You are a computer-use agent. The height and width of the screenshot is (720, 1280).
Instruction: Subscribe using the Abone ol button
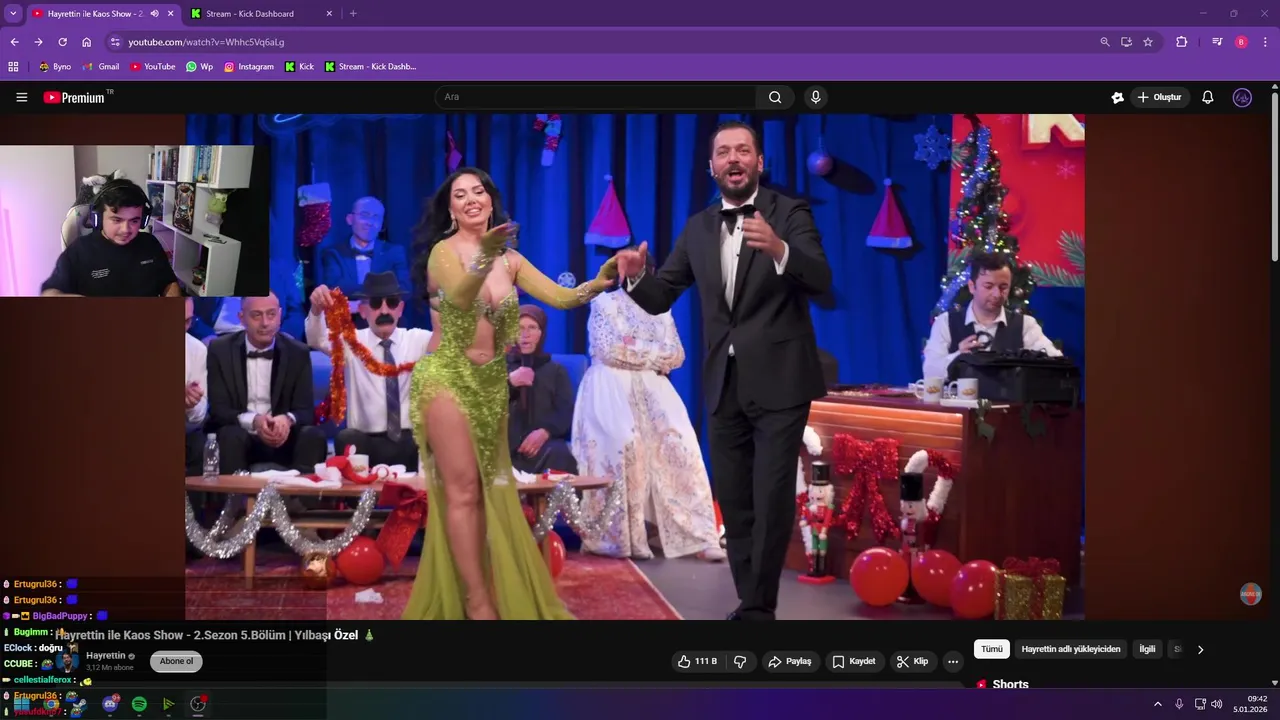176,661
